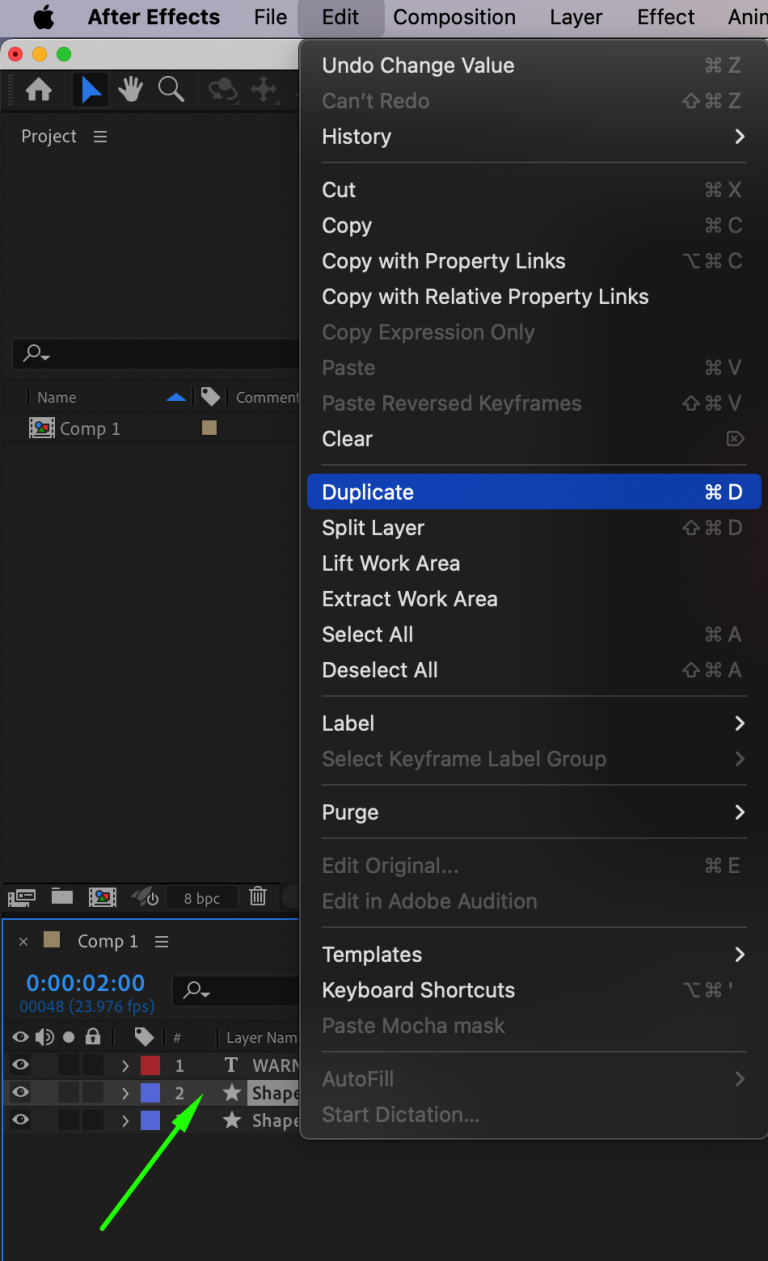Select the Zoom tool
The image size is (768, 1261).
[171, 89]
